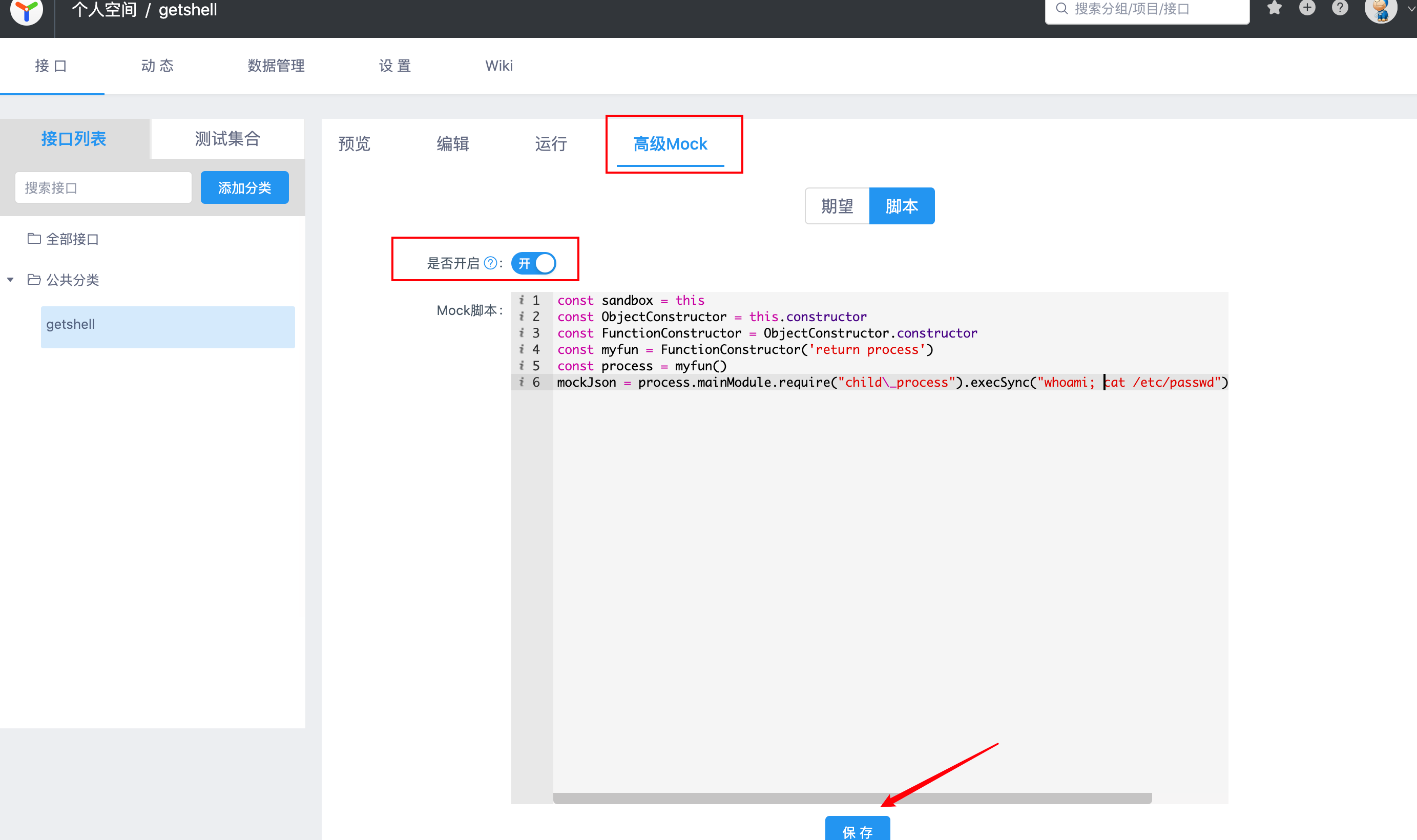Open the starred favorites icon in header
Screen dimensions: 1417x840
click(1274, 8)
